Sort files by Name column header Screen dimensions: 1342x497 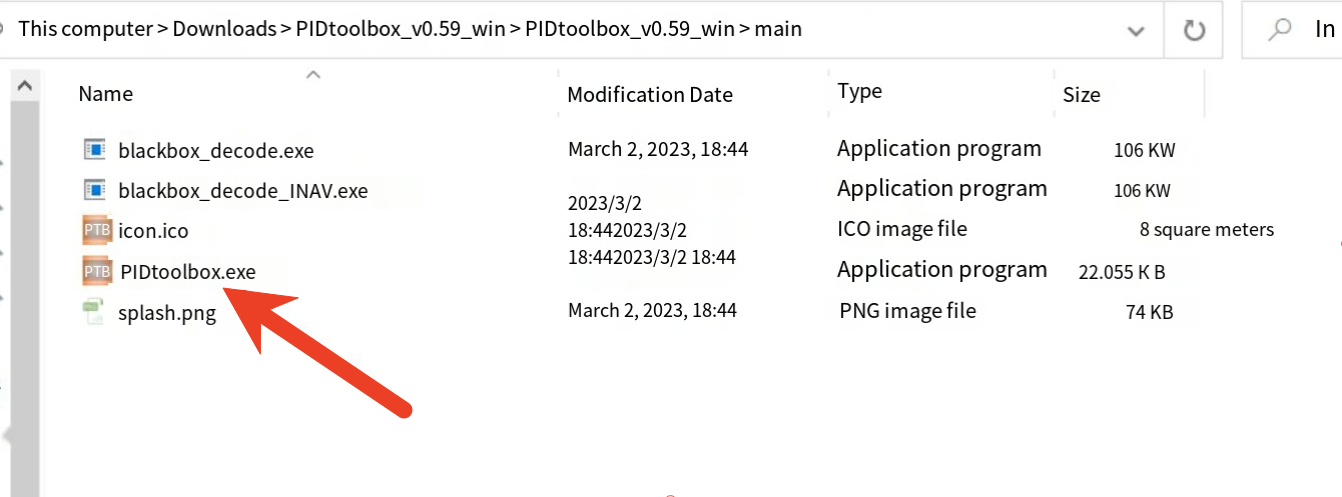(106, 94)
